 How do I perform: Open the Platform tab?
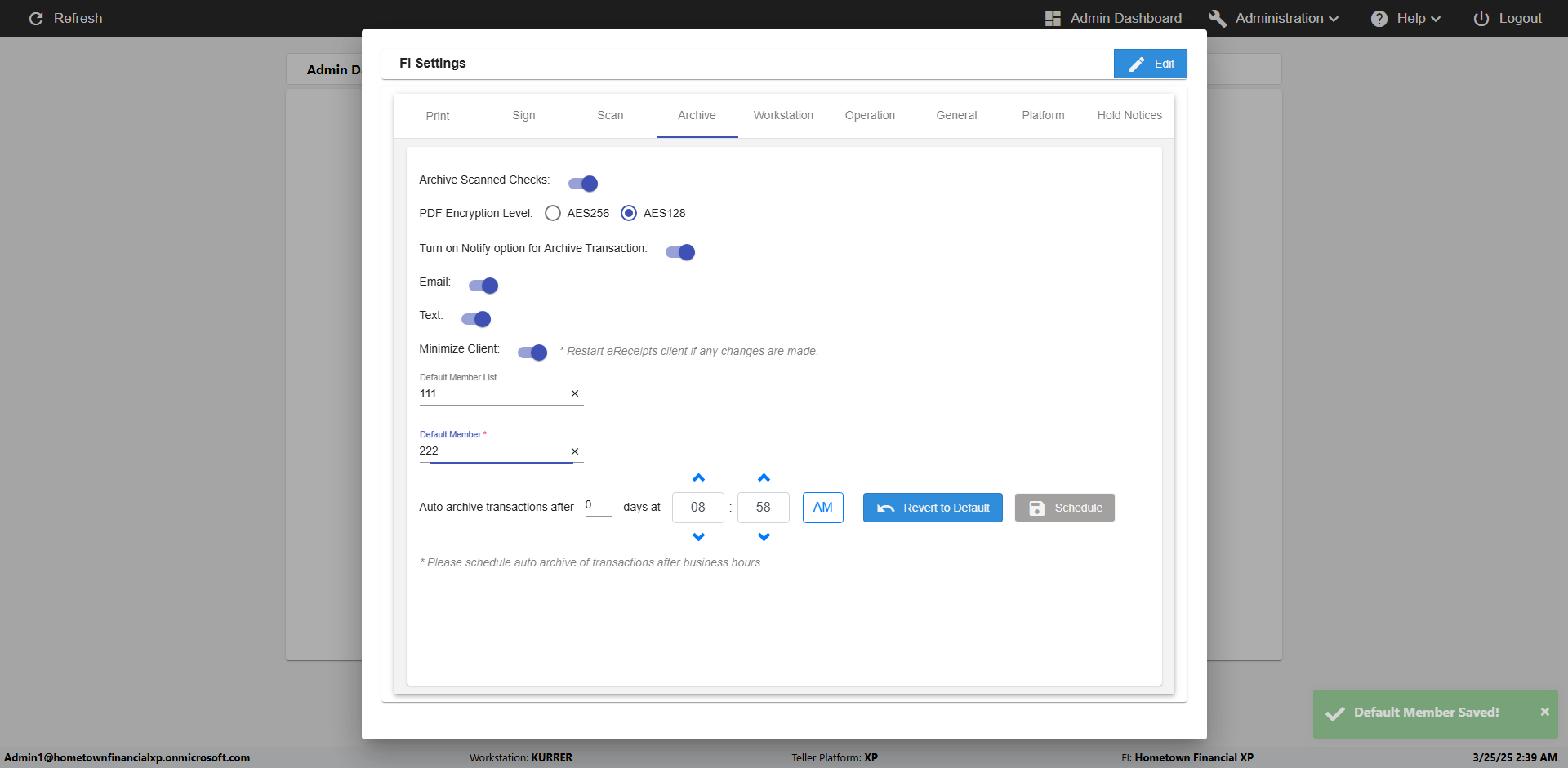point(1044,116)
